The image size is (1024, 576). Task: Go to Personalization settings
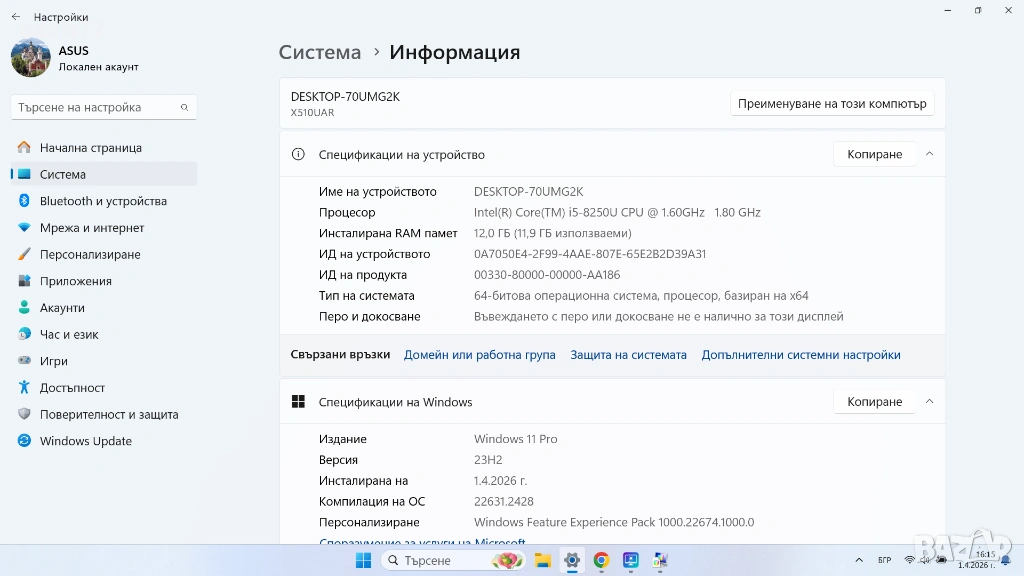pyautogui.click(x=89, y=254)
